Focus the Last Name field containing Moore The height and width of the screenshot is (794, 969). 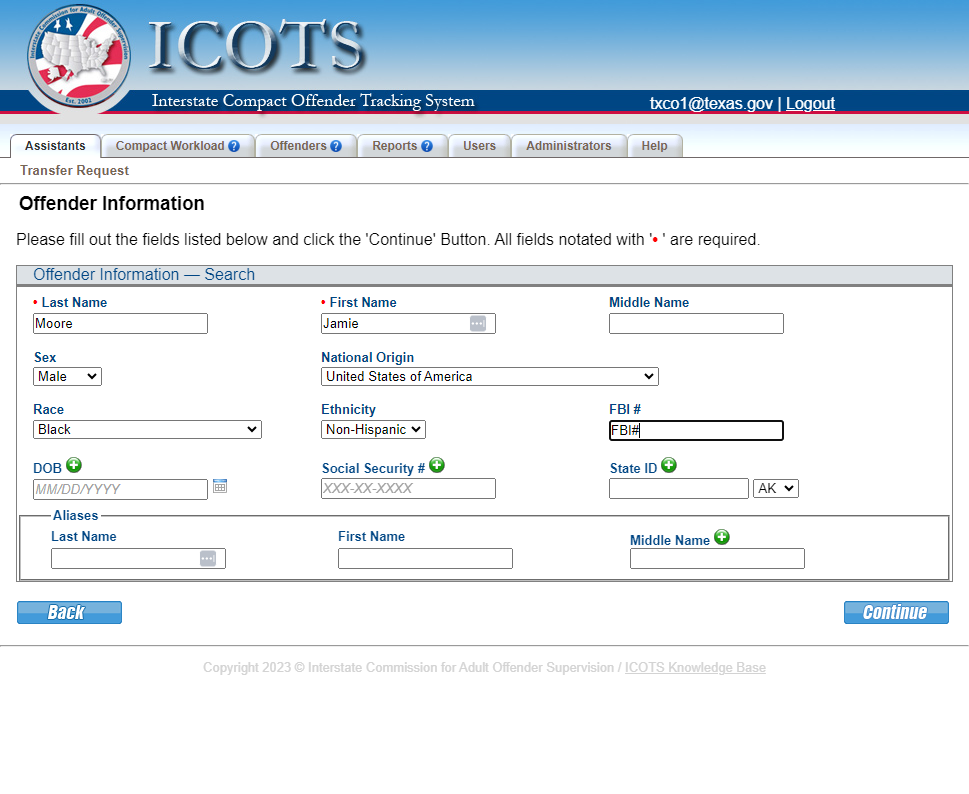coord(121,323)
